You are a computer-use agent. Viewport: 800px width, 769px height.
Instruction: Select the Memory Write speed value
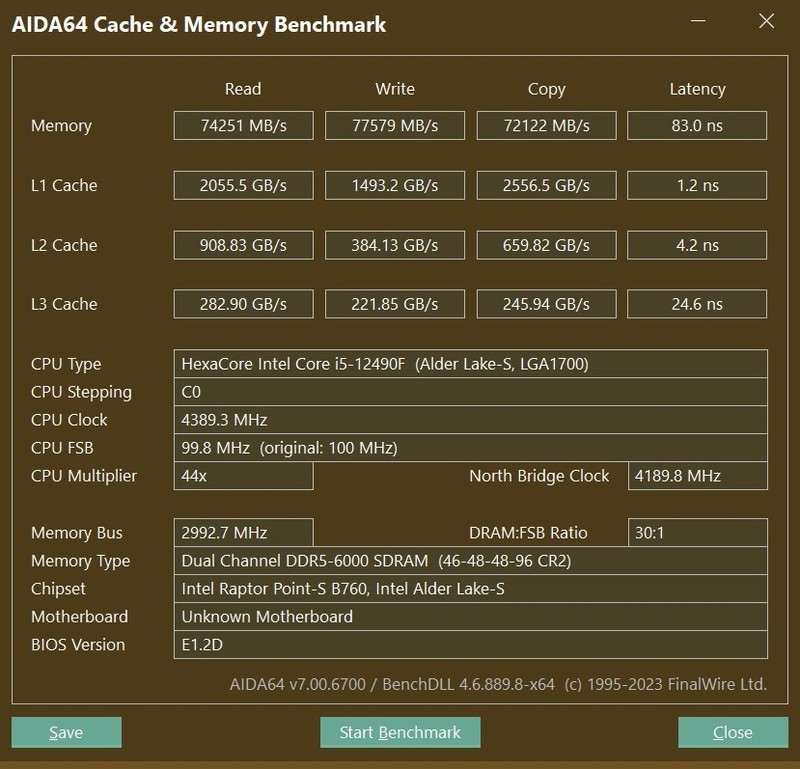click(x=394, y=125)
